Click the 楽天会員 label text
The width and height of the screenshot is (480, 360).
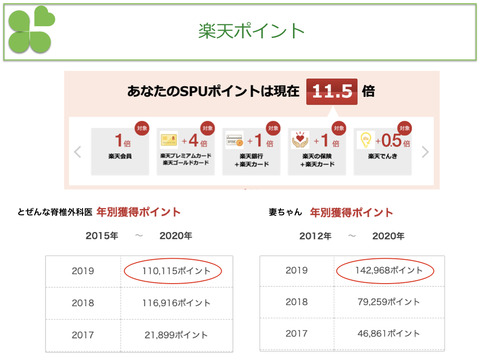click(120, 156)
